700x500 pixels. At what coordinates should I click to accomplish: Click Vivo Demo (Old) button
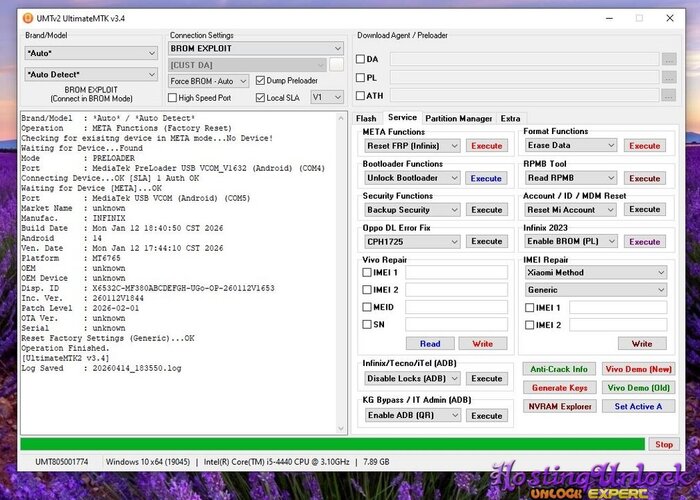click(x=638, y=388)
